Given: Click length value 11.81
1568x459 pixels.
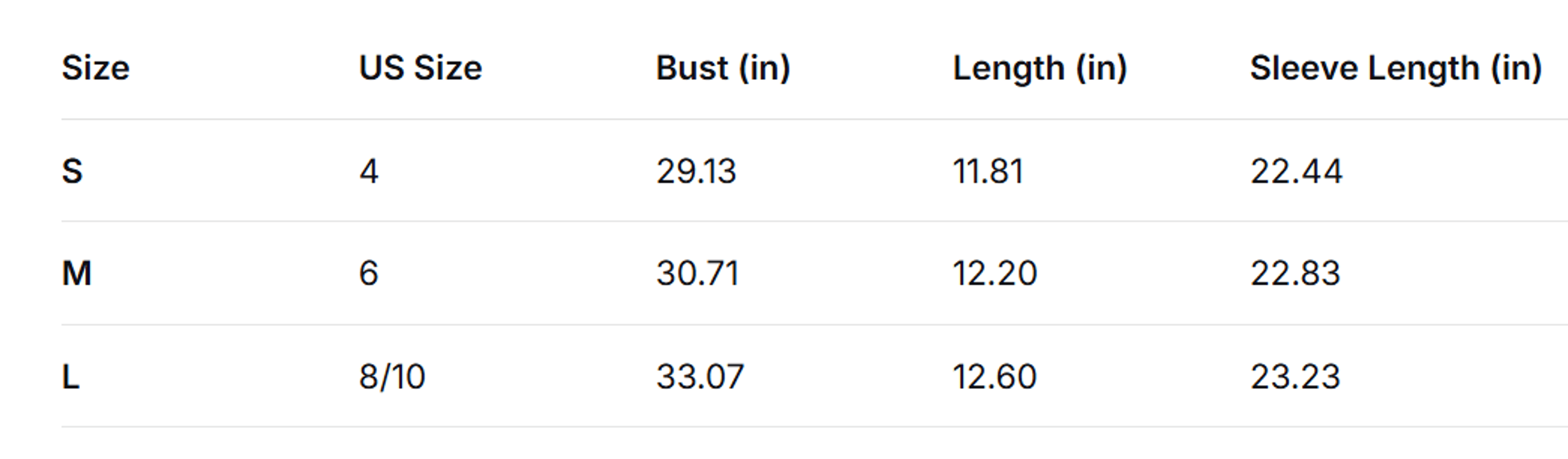Looking at the screenshot, I should point(988,171).
